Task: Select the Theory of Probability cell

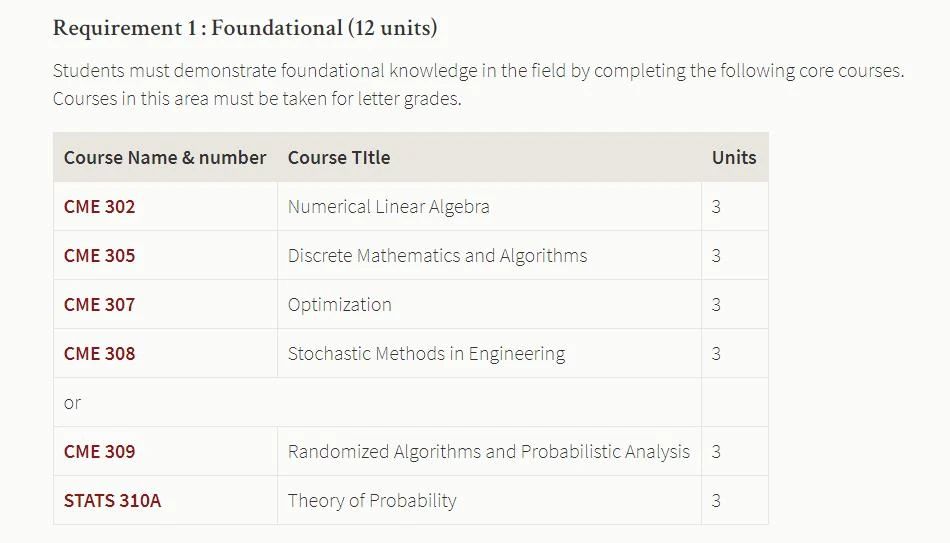Action: click(490, 501)
